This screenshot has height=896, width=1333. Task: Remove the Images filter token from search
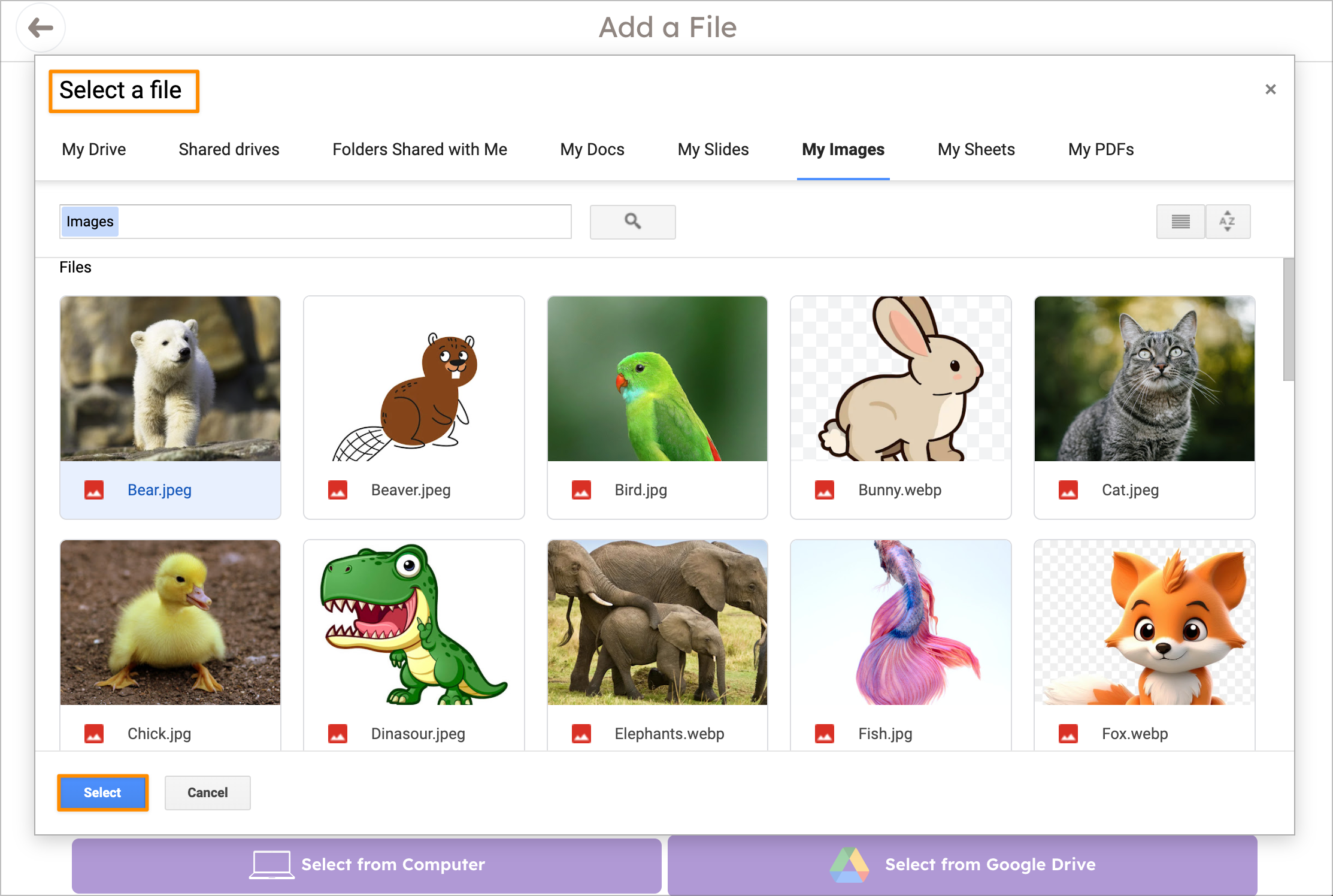(x=90, y=221)
